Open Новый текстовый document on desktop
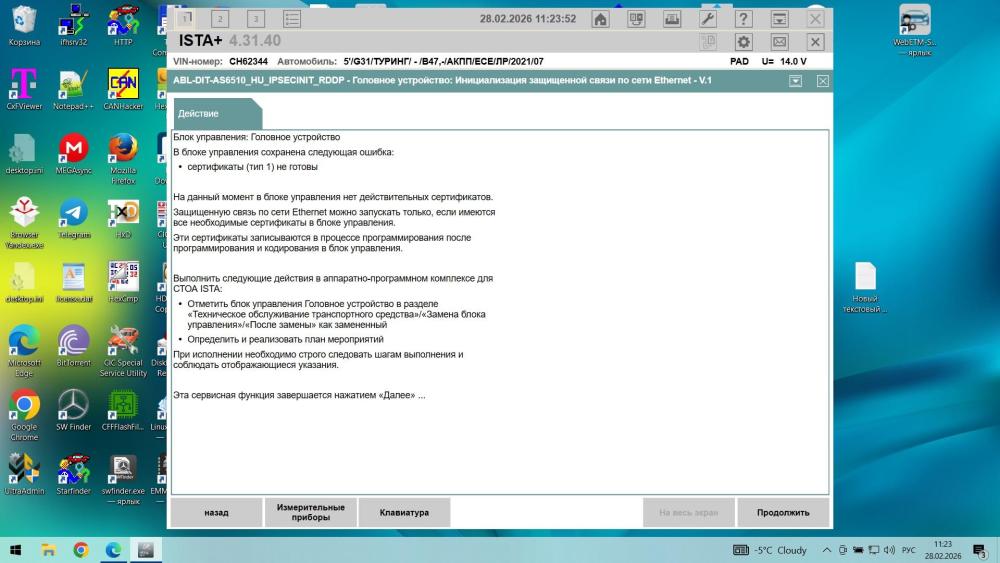This screenshot has height=563, width=1000. click(x=865, y=288)
